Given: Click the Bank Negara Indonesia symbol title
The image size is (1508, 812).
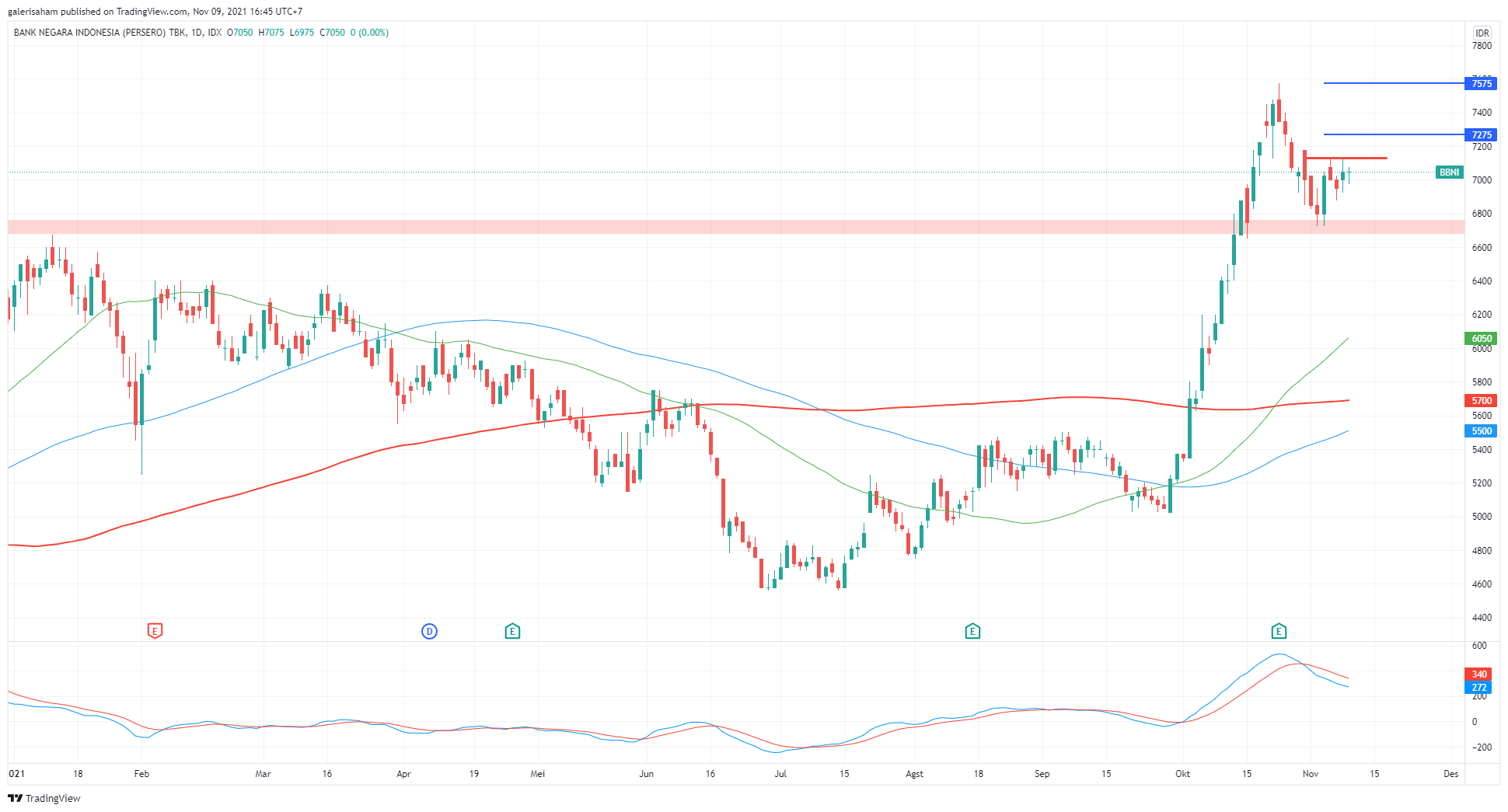Looking at the screenshot, I should [99, 33].
